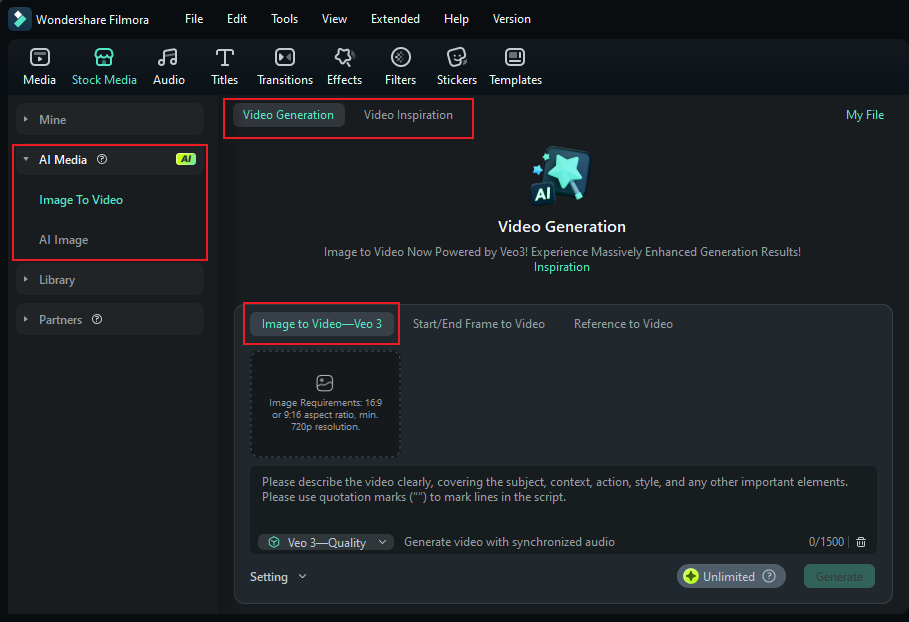Select Start/End Frame to Video tab
The image size is (909, 622).
478,324
